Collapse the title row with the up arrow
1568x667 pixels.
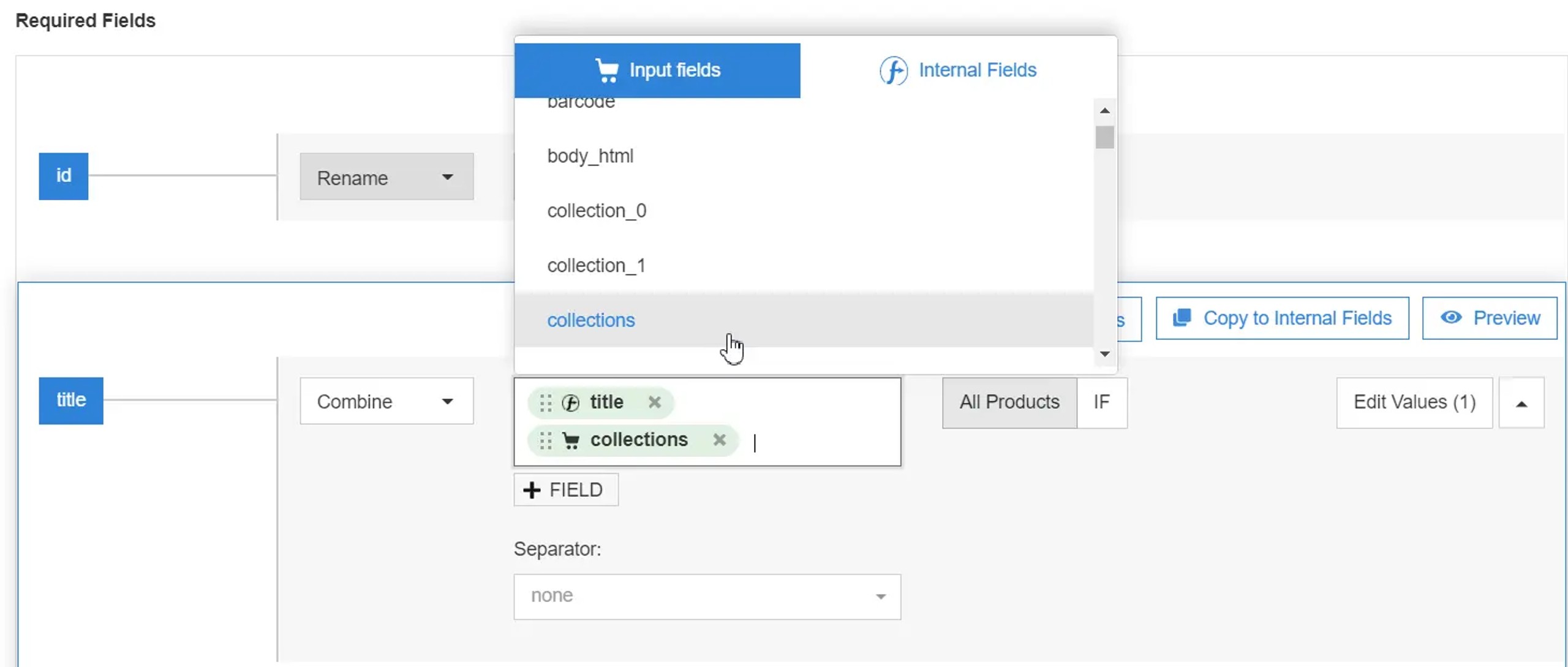click(x=1521, y=403)
